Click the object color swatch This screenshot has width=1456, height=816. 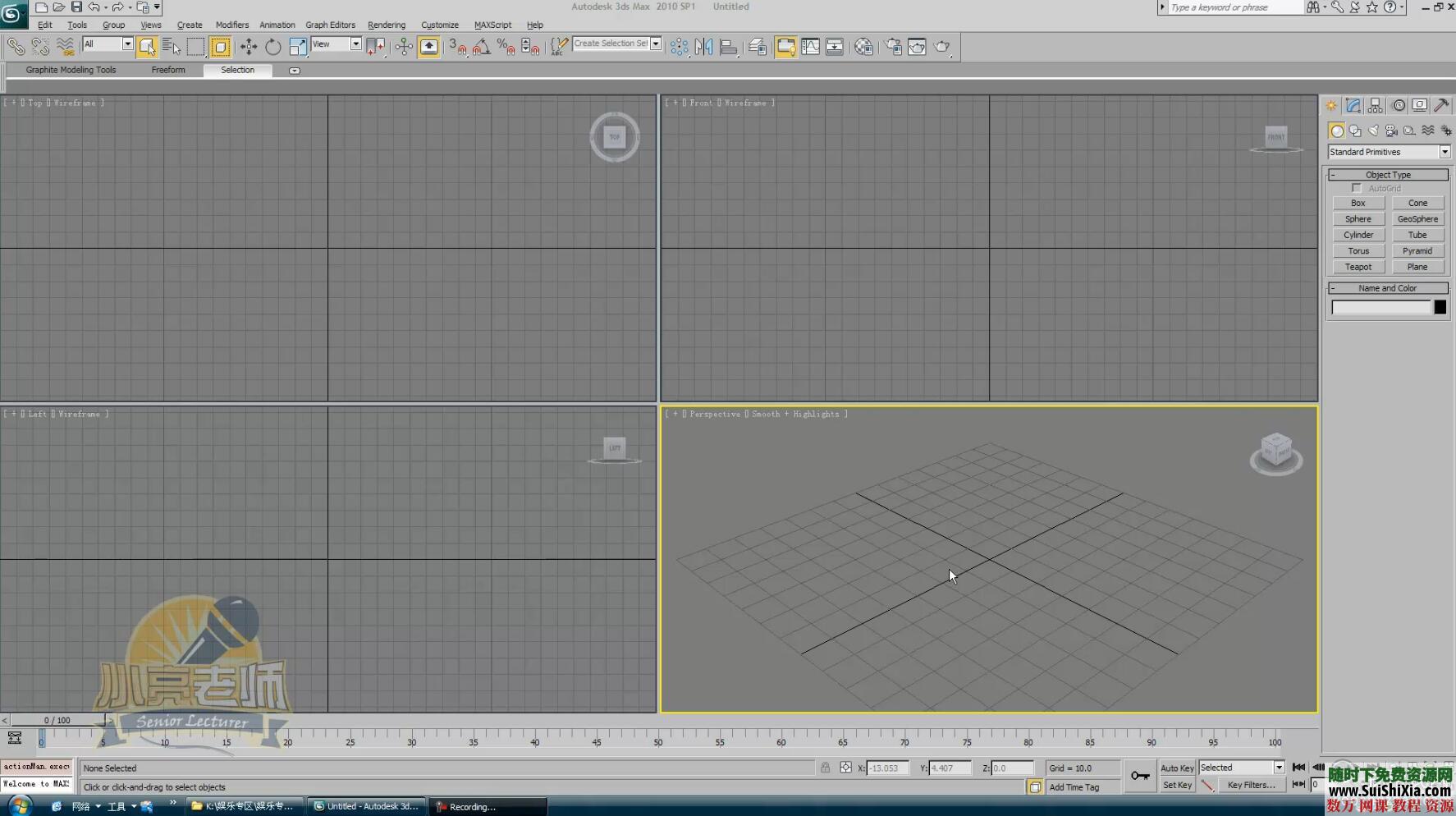pos(1440,307)
